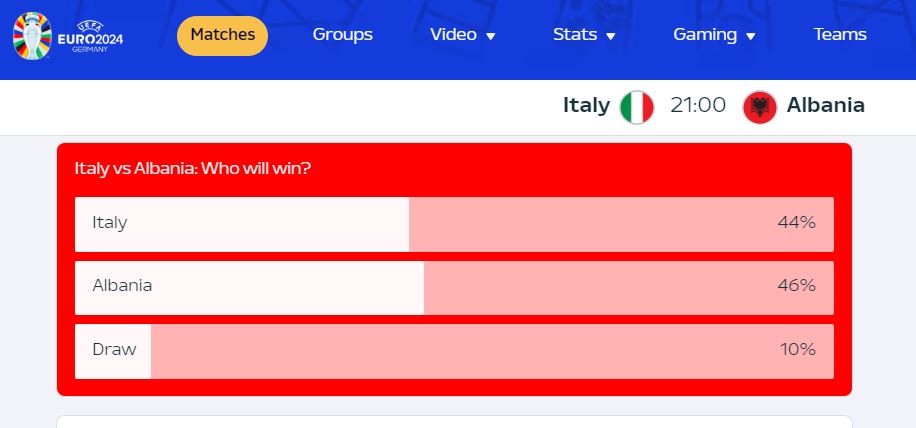Click the poll question heading
Screen dimensions: 916x428
pyautogui.click(x=193, y=169)
